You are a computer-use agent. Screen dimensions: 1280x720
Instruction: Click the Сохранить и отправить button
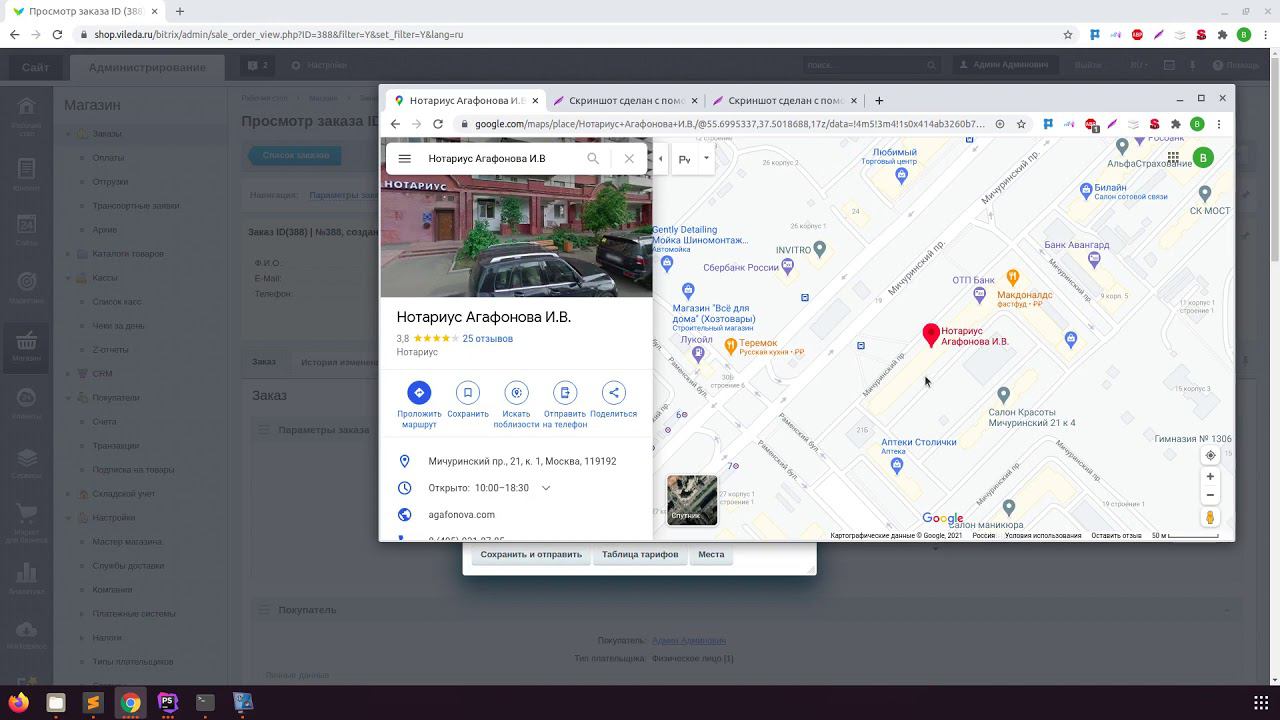click(531, 554)
